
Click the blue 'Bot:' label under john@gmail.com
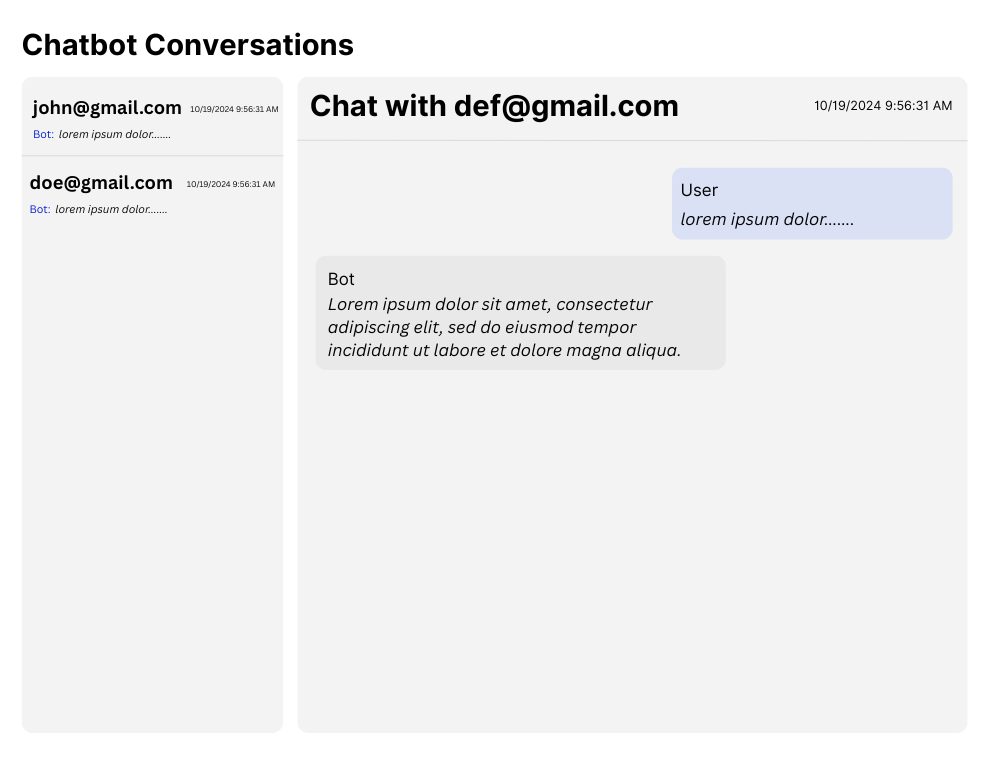[x=44, y=134]
